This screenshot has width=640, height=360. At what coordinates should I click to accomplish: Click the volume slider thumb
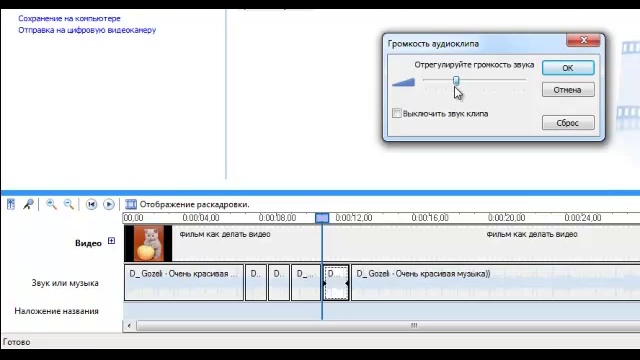[x=456, y=81]
